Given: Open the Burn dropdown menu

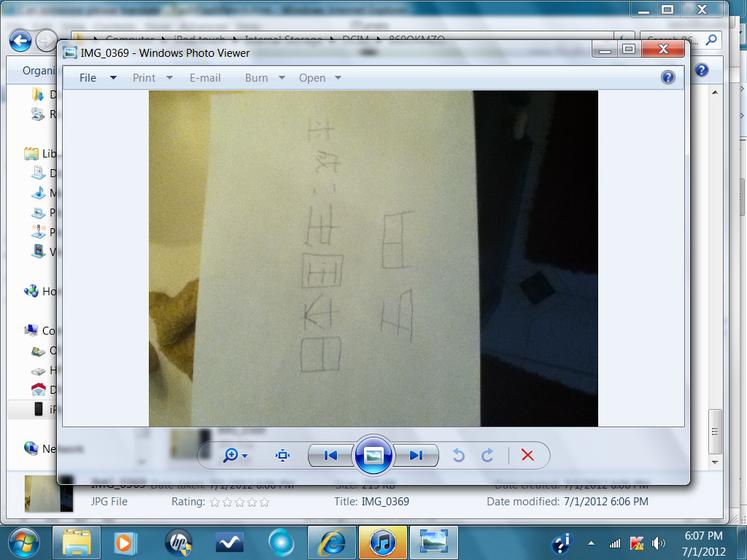Looking at the screenshot, I should point(264,78).
